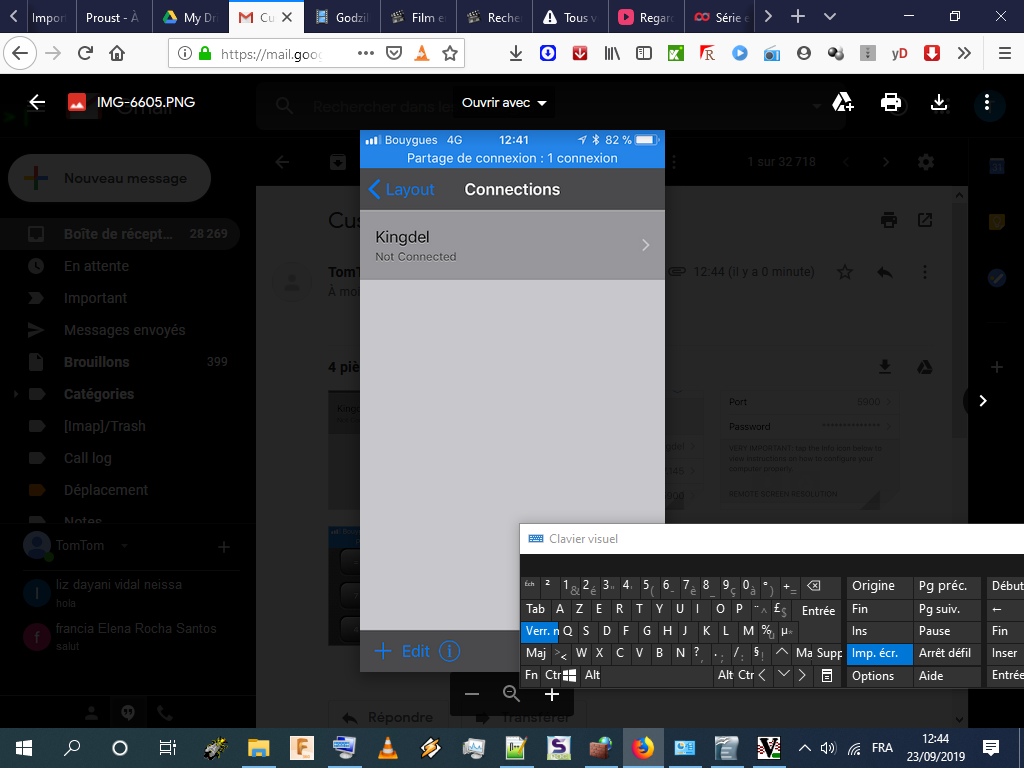List all tabs dropdown arrow
1024x768 pixels.
pos(830,17)
